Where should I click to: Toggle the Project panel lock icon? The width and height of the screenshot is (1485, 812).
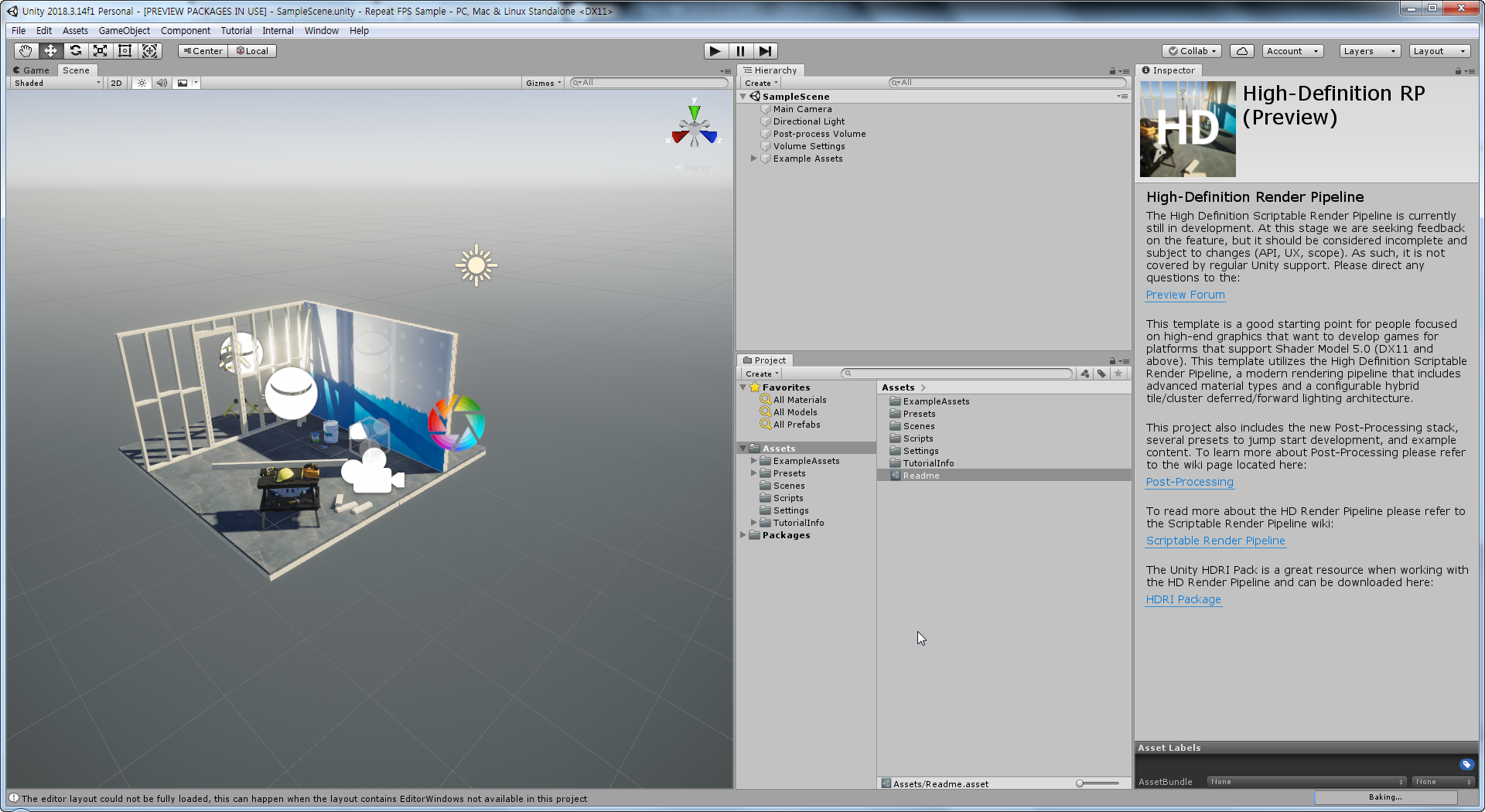click(1112, 361)
